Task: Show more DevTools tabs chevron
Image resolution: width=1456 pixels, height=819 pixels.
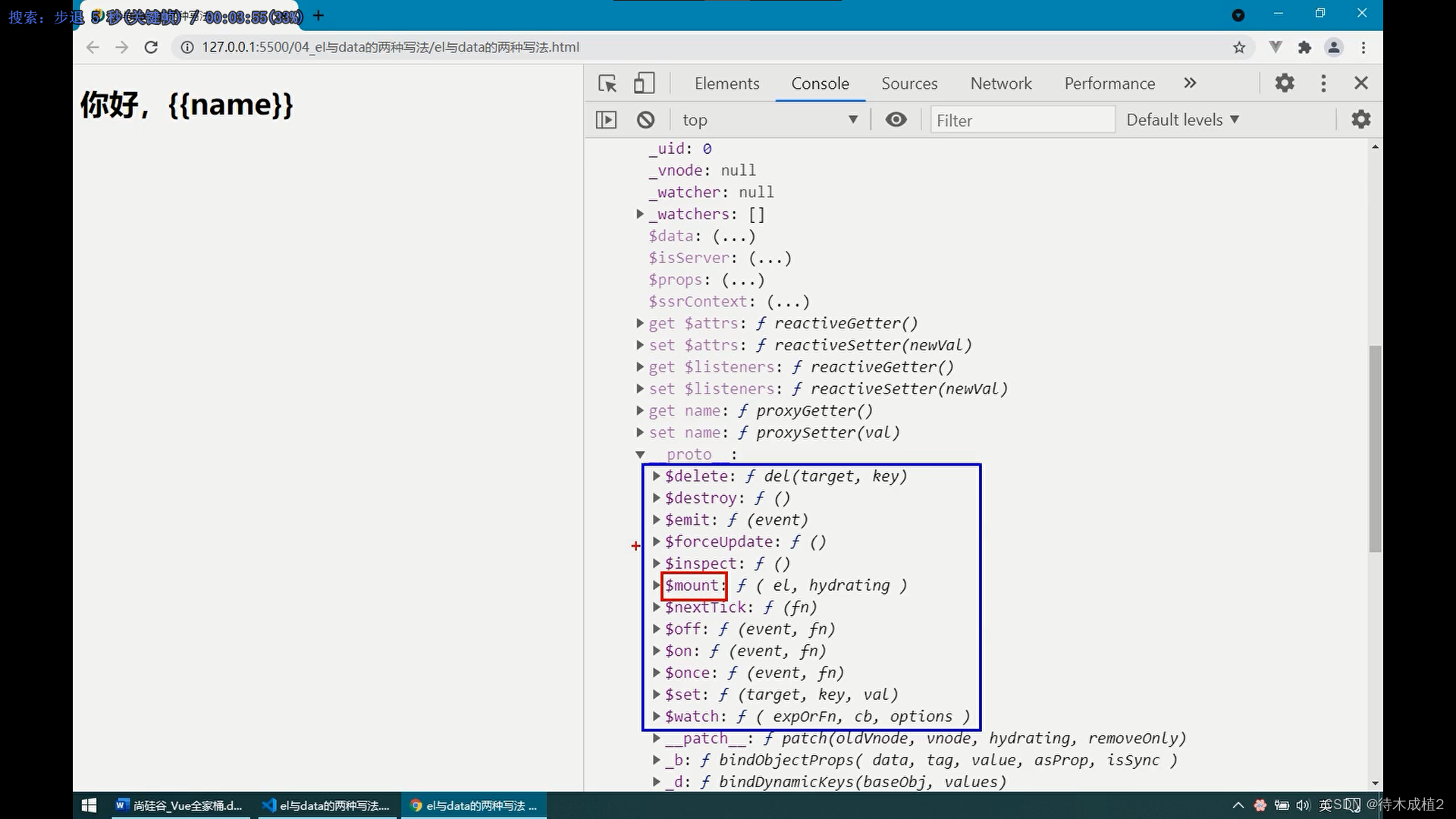Action: point(1190,83)
